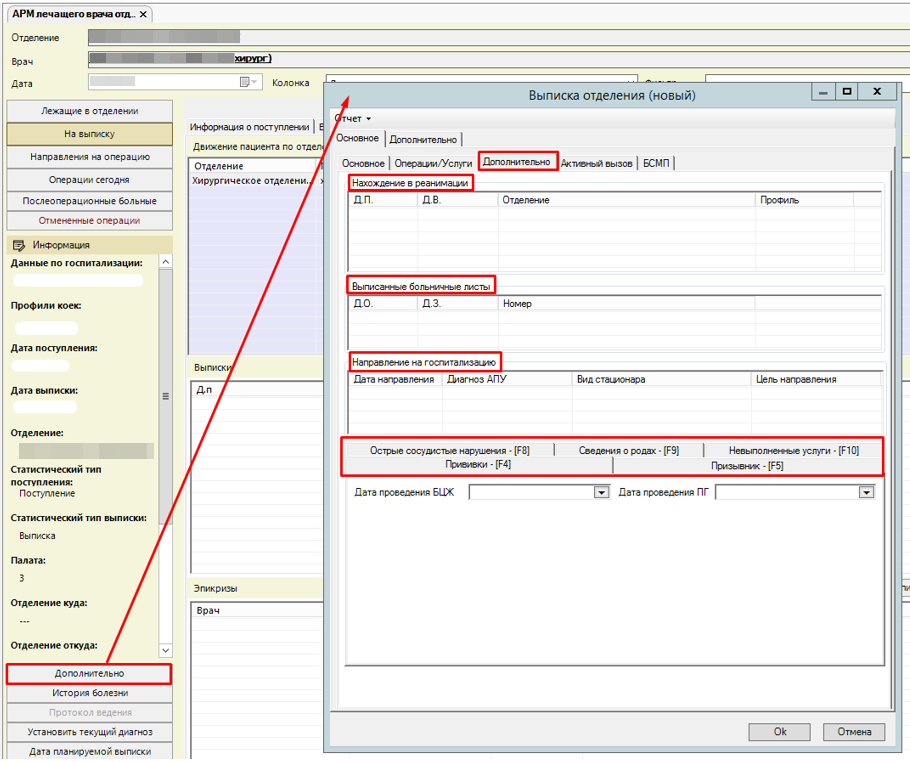Click the Диагноз АПУ column header
The image size is (910, 762).
(507, 379)
